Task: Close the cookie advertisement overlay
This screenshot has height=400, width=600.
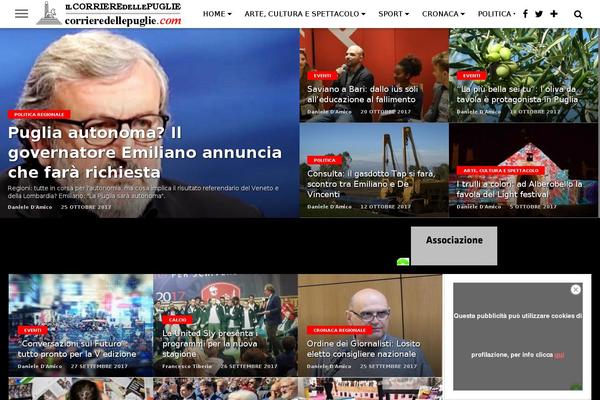Action: click(576, 290)
